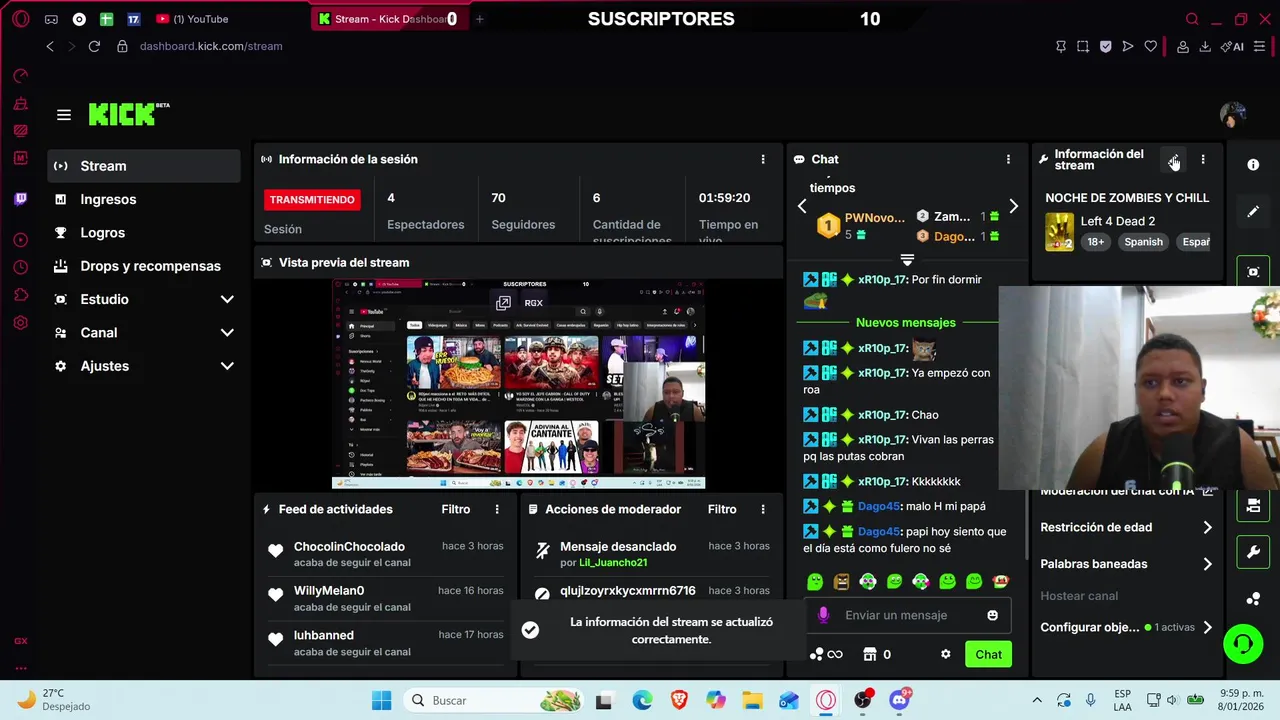
Task: Click channel points infinity icon below chat
Action: pyautogui.click(x=827, y=654)
